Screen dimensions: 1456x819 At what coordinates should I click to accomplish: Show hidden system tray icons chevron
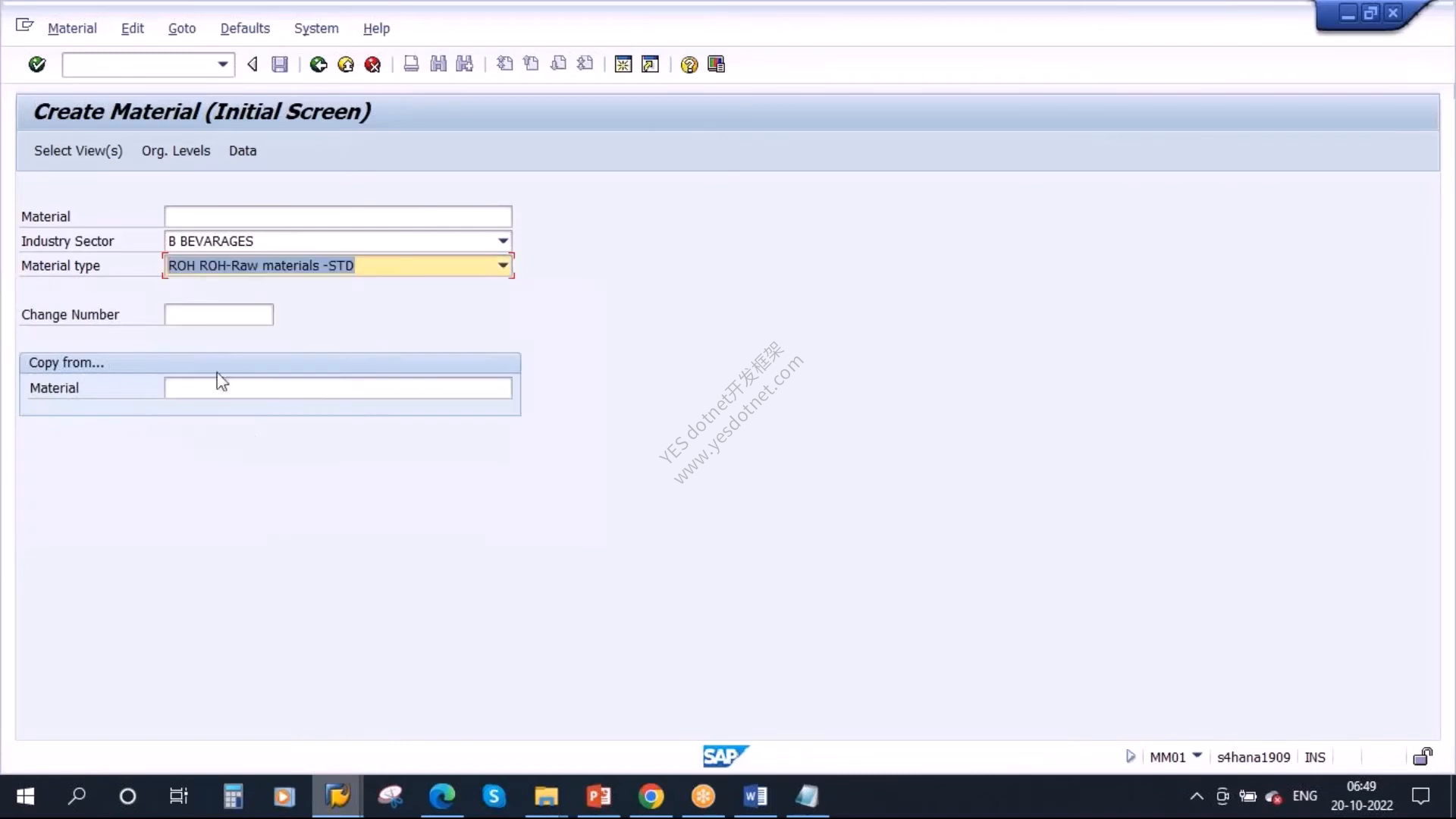pos(1196,796)
